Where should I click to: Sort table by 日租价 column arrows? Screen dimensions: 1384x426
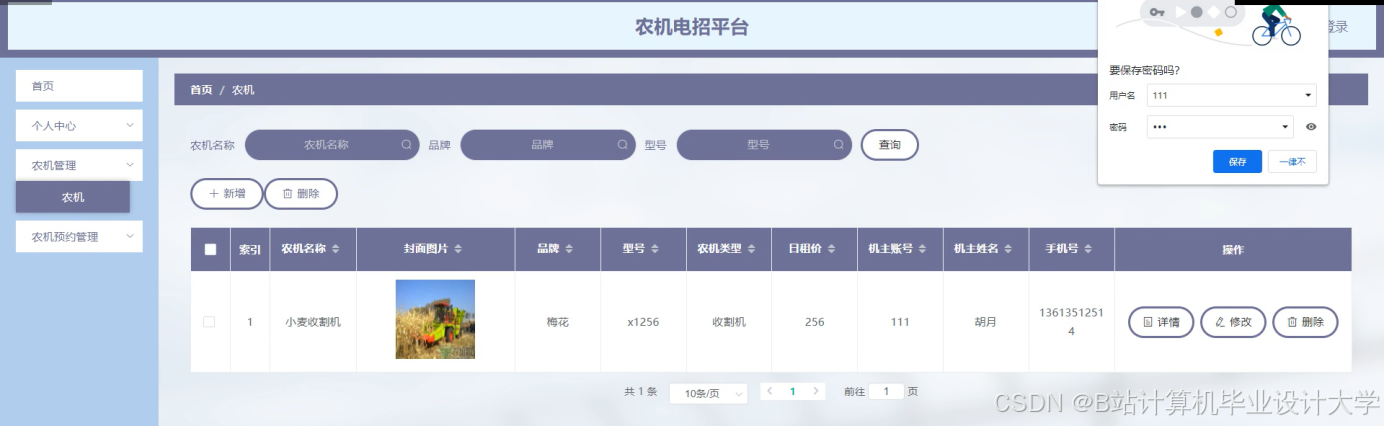pyautogui.click(x=831, y=249)
